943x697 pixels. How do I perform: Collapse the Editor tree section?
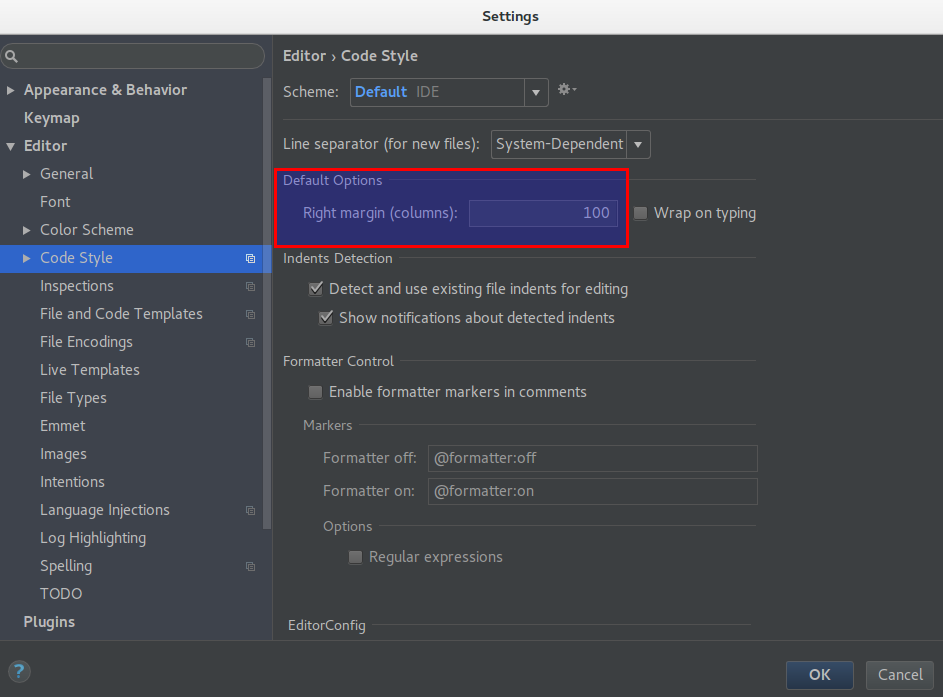pyautogui.click(x=11, y=145)
